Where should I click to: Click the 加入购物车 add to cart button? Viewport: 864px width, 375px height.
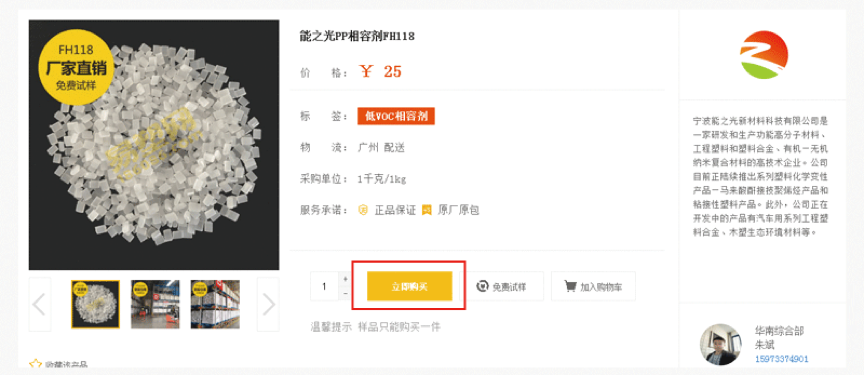pyautogui.click(x=593, y=286)
